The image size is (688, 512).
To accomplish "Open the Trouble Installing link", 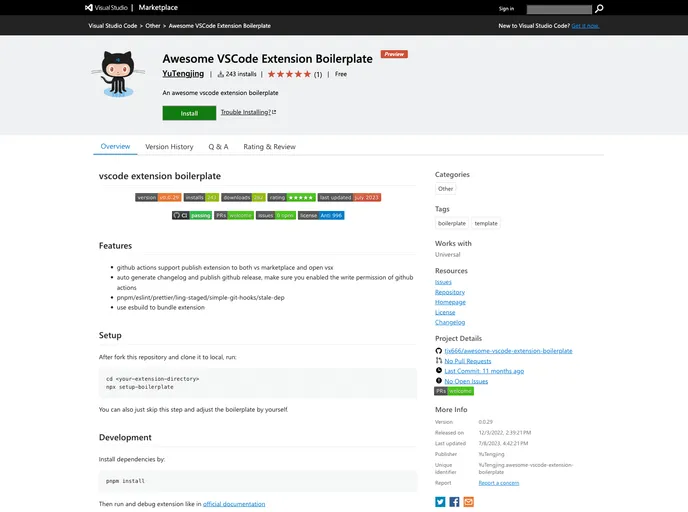I will 248,112.
